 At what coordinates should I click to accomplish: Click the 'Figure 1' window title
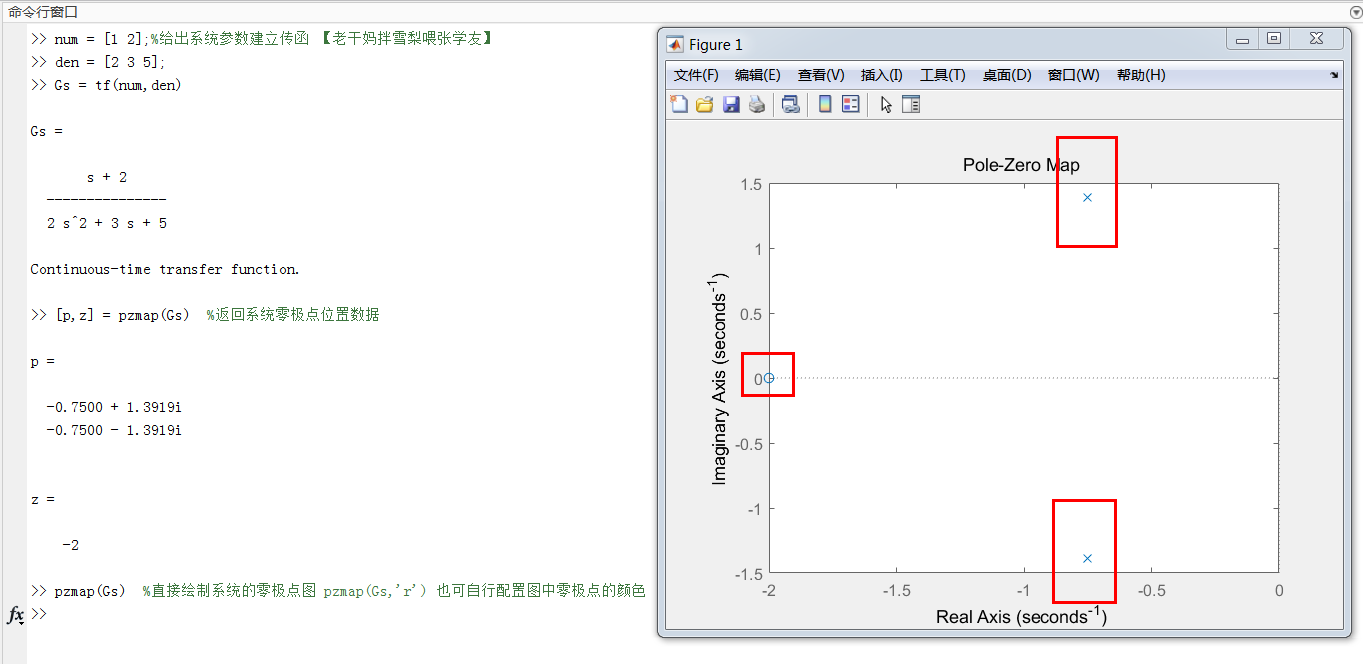coord(716,44)
